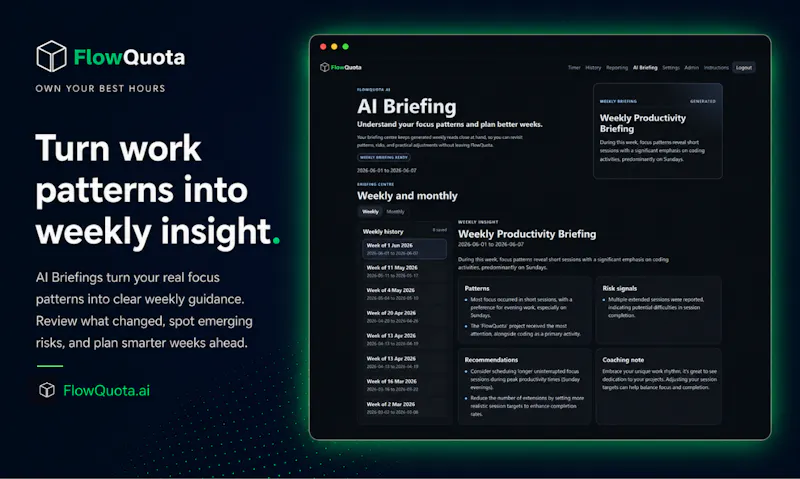
Task: Click the GENERATED status label
Action: click(703, 102)
